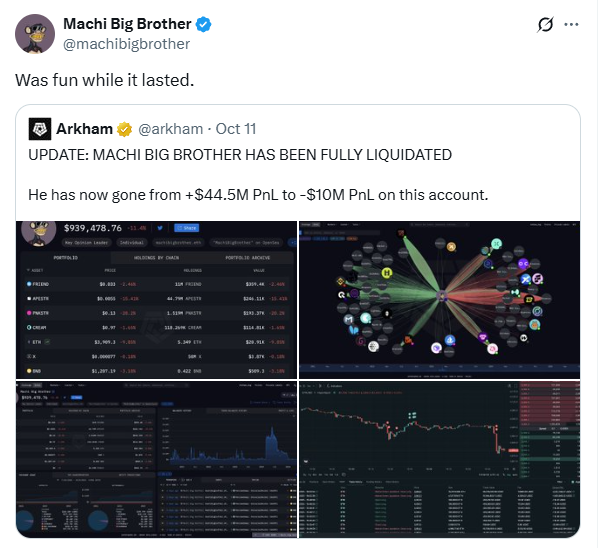604x548 pixels.
Task: Open the price chart screenshot thumbnail
Action: click(x=439, y=458)
